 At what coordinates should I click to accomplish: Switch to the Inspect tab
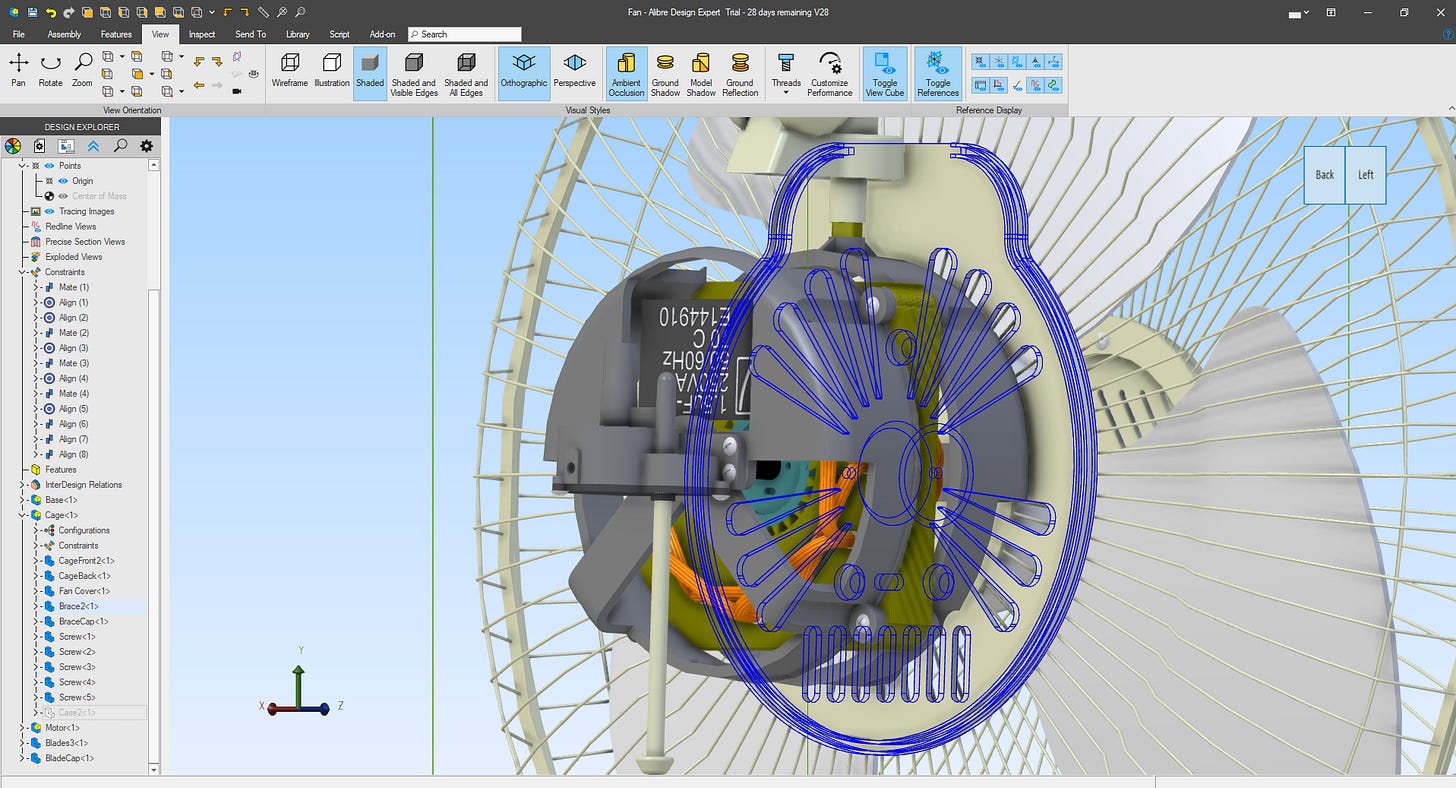click(202, 34)
